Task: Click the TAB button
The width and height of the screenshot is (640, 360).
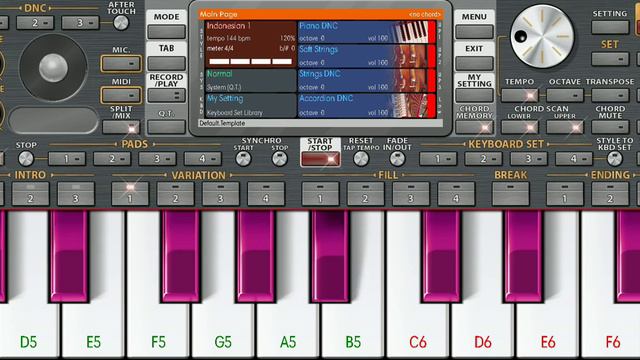Action: point(167,63)
